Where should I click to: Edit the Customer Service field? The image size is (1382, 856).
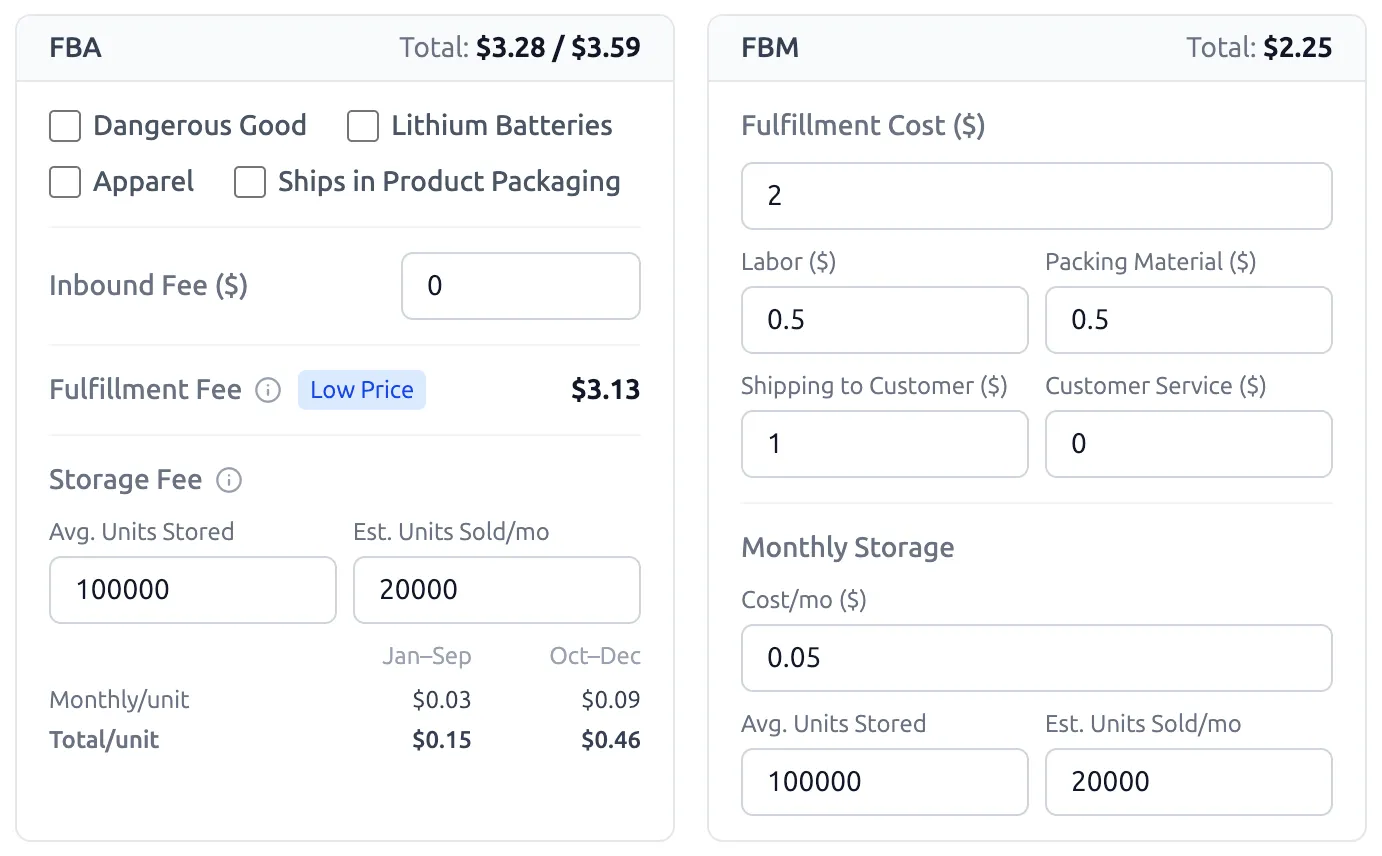pyautogui.click(x=1189, y=444)
